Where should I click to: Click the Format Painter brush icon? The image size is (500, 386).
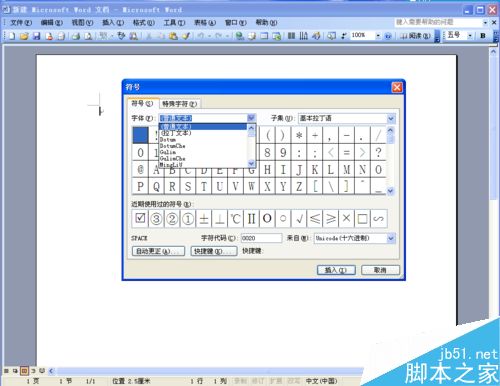pos(186,36)
